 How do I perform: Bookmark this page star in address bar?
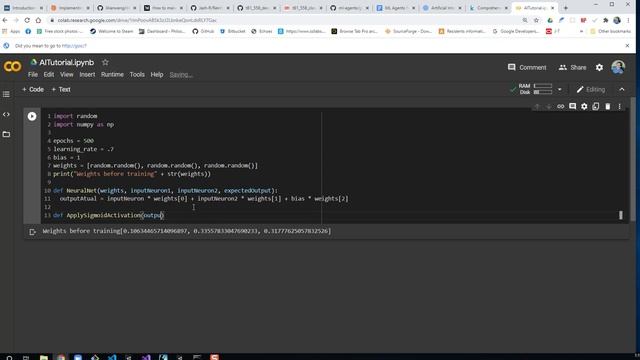point(536,20)
